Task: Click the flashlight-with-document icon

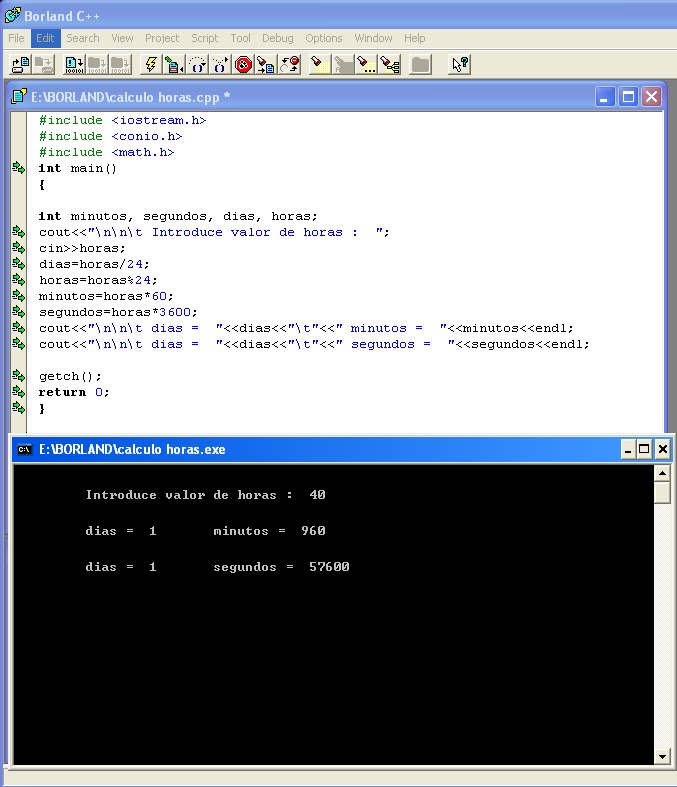Action: pos(266,65)
